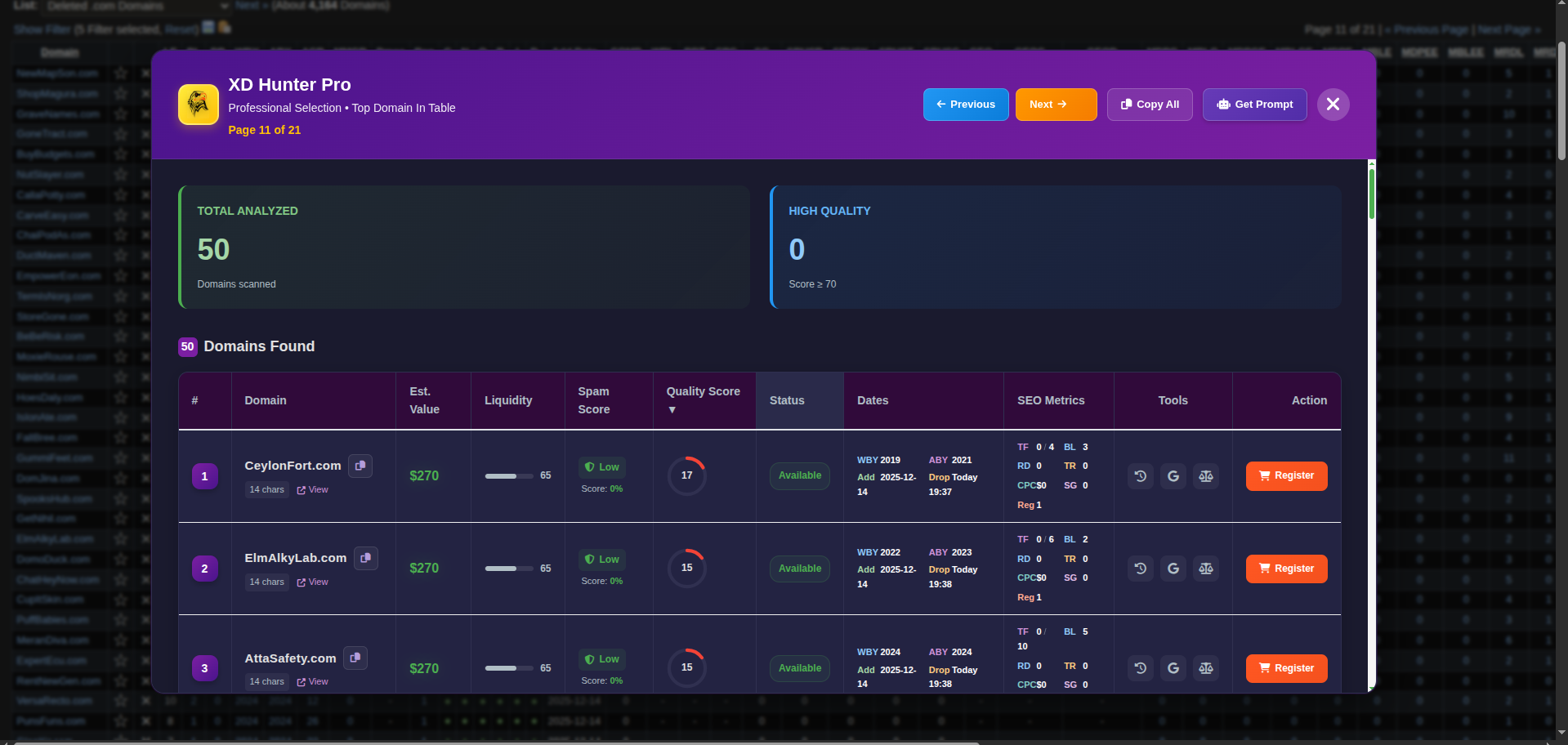Copy the CeylonFort.com domain name
Image resolution: width=1568 pixels, height=745 pixels.
click(360, 466)
